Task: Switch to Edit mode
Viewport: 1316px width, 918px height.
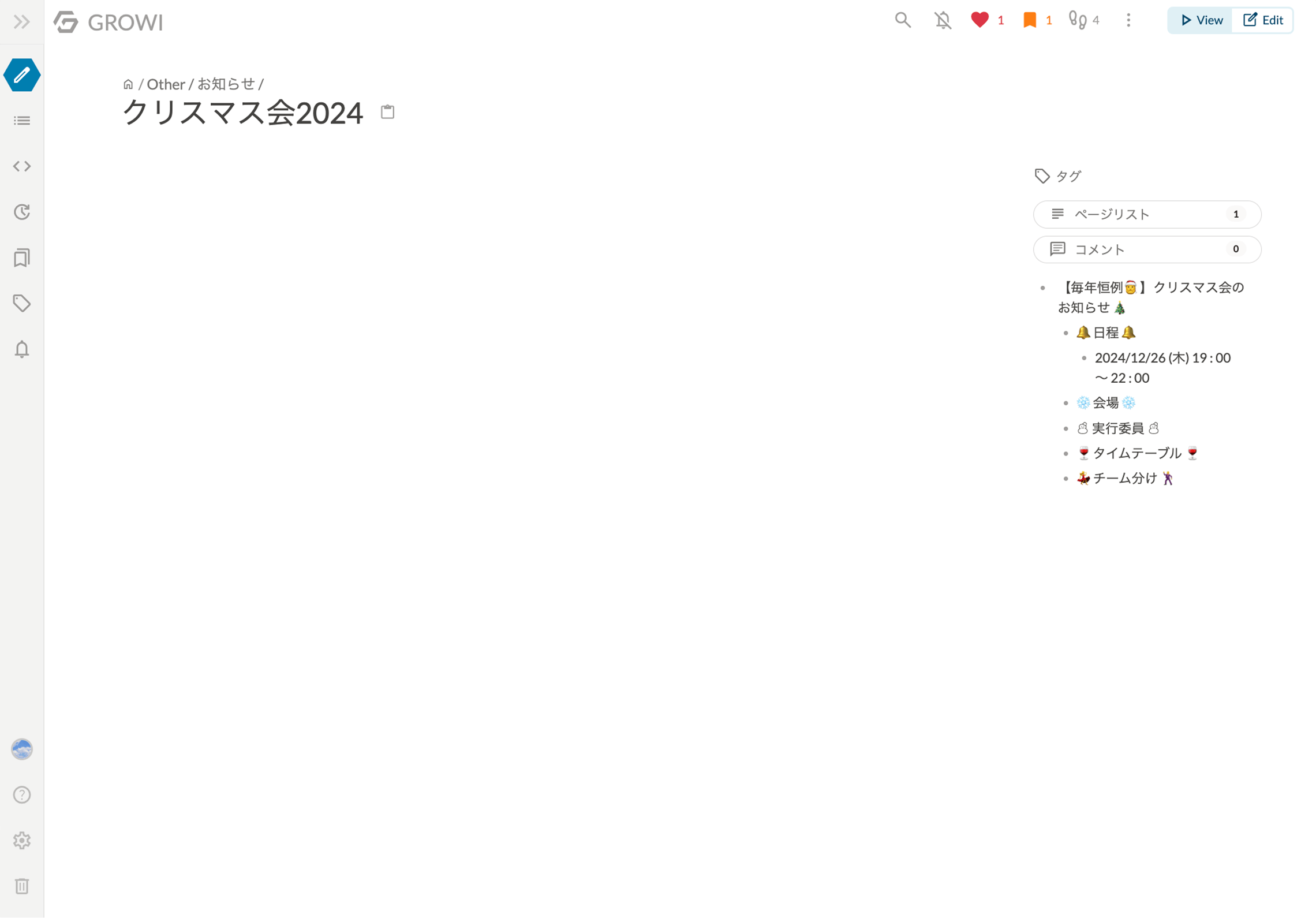Action: pyautogui.click(x=1262, y=20)
